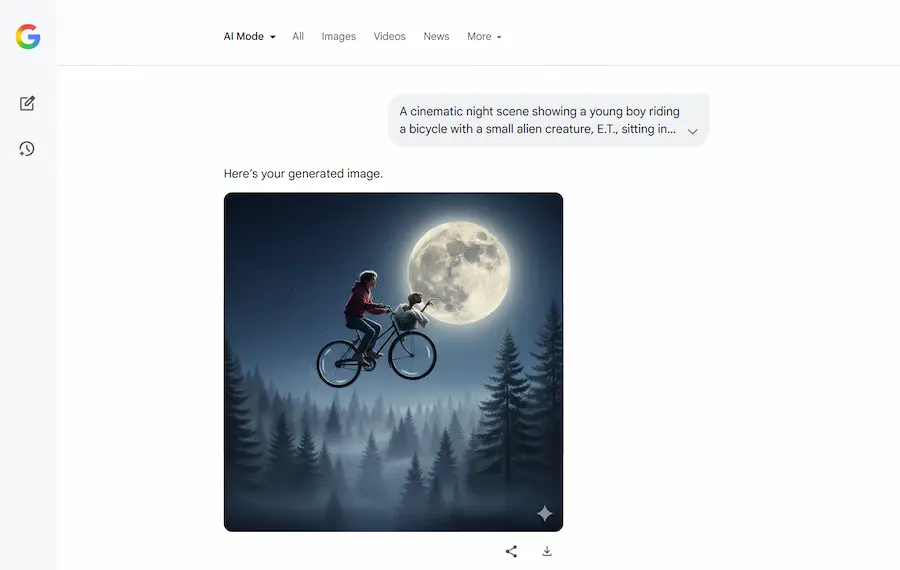Click the cinematic night scene prompt text
This screenshot has height=570, width=900.
pyautogui.click(x=539, y=120)
